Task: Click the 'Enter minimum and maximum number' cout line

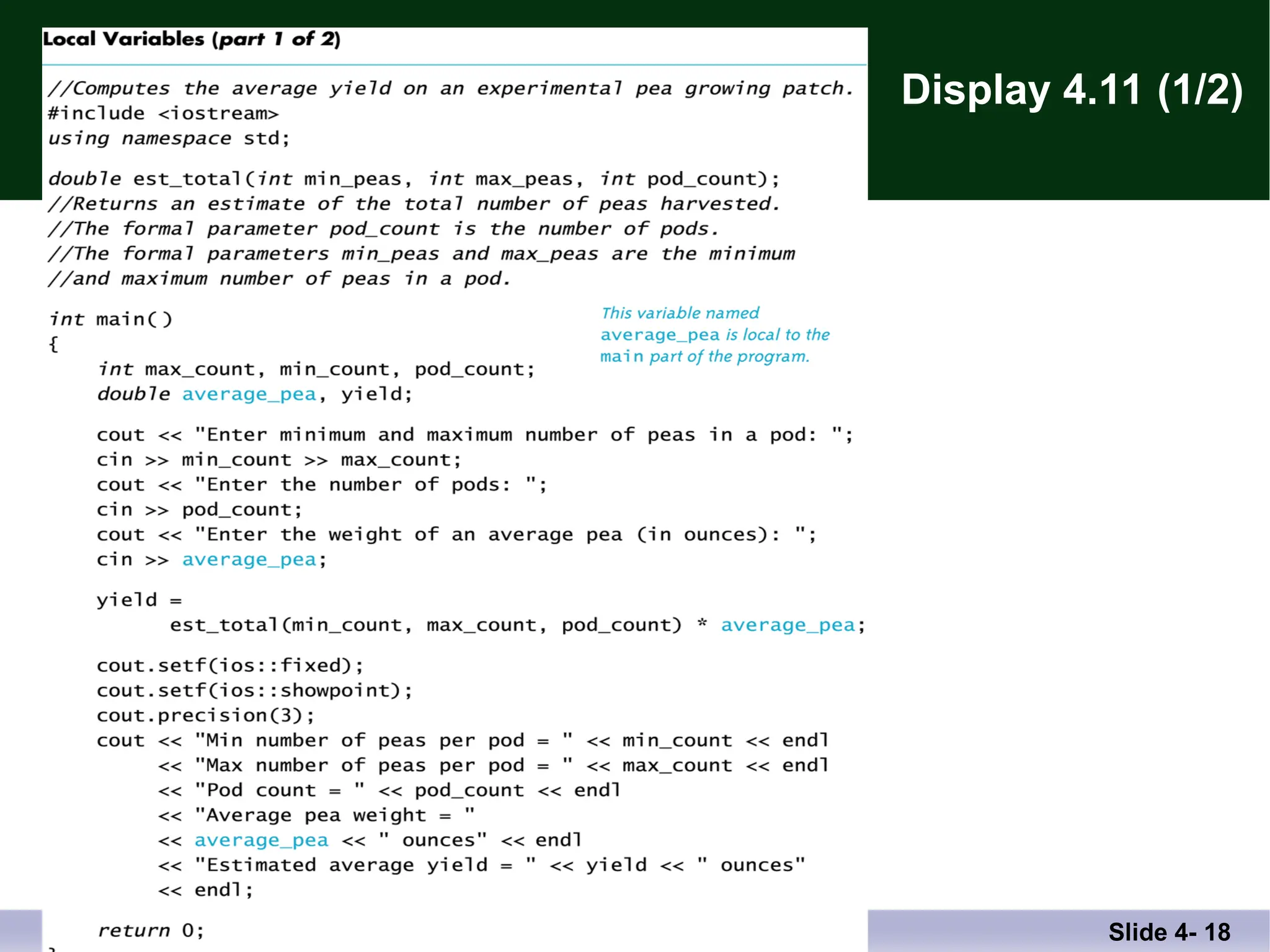Action: 475,435
